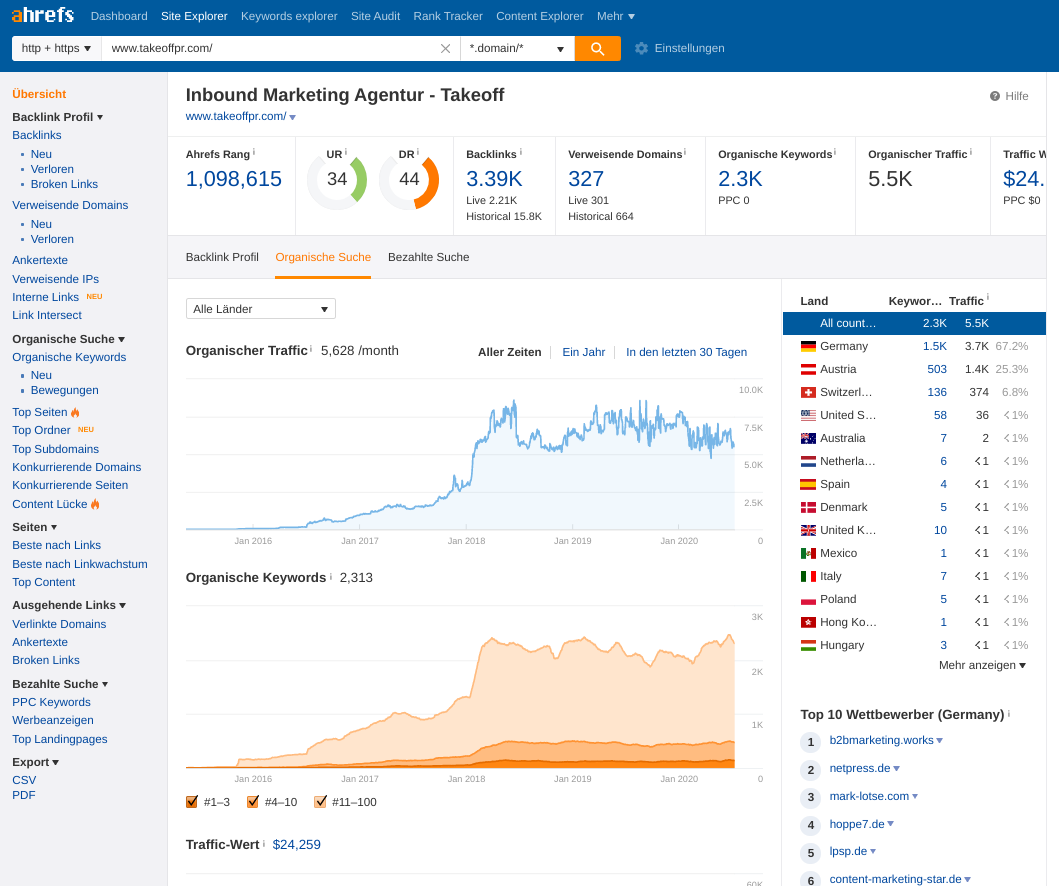Open the *.domain/* search mode dropdown
1059x886 pixels.
click(x=517, y=47)
